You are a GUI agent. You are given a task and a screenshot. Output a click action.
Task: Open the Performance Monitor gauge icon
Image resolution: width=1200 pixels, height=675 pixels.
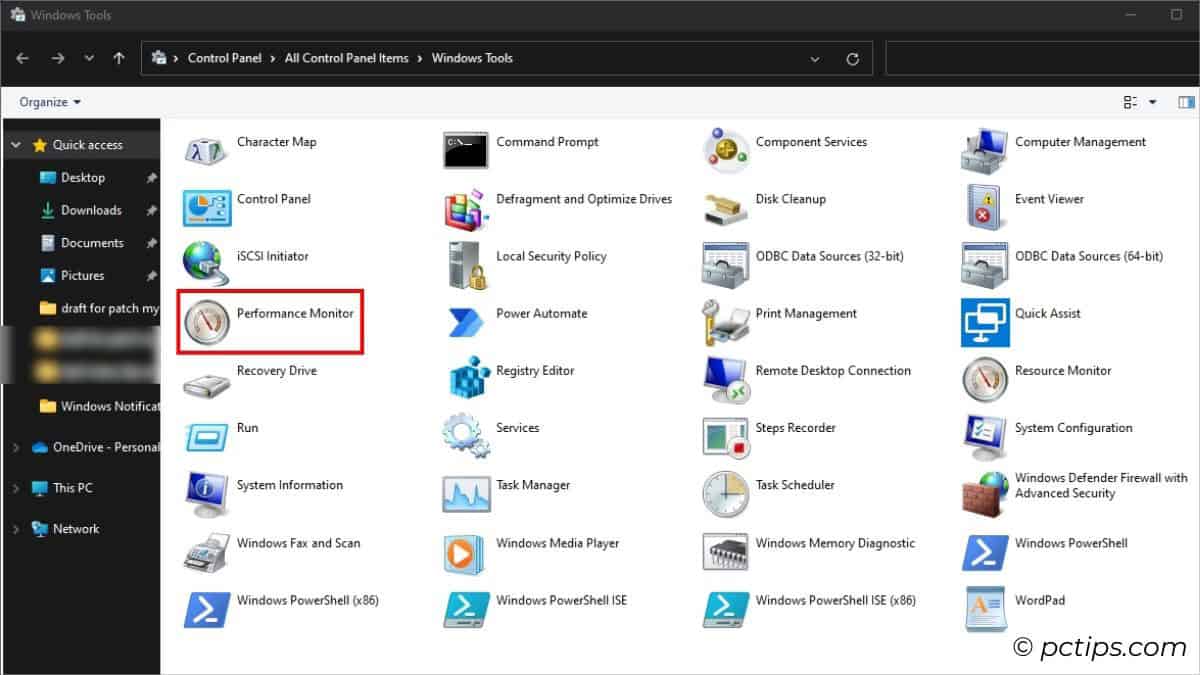tap(207, 322)
